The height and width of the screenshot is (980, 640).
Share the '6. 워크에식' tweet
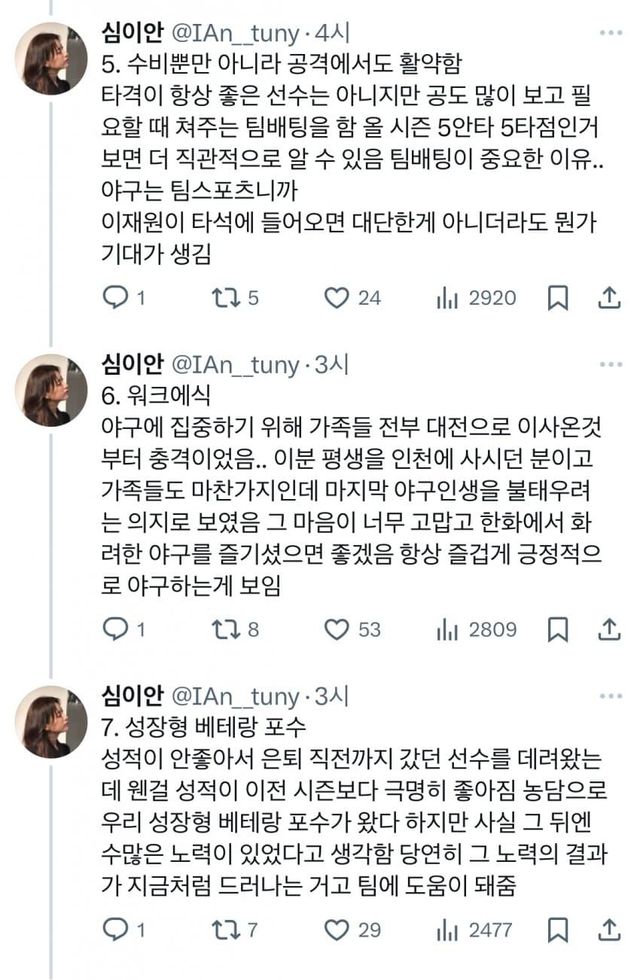609,629
